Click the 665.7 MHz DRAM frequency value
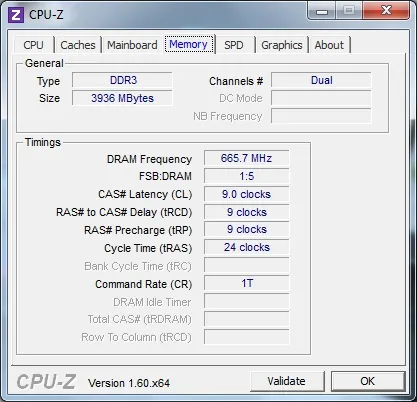Viewport: 417px width, 402px height. click(x=247, y=158)
